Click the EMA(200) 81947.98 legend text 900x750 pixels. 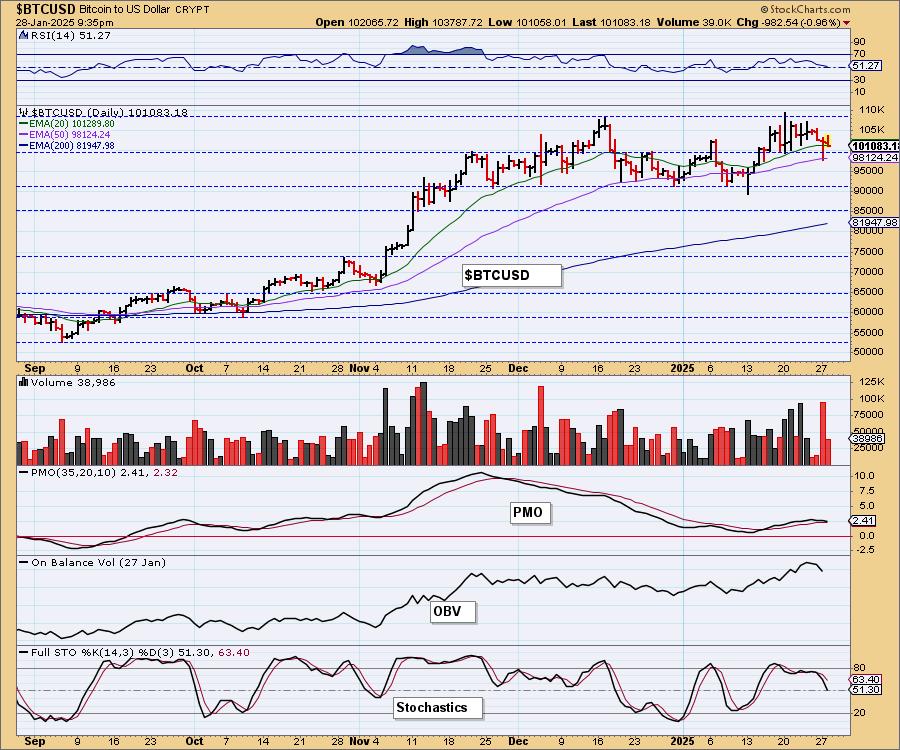pos(72,146)
